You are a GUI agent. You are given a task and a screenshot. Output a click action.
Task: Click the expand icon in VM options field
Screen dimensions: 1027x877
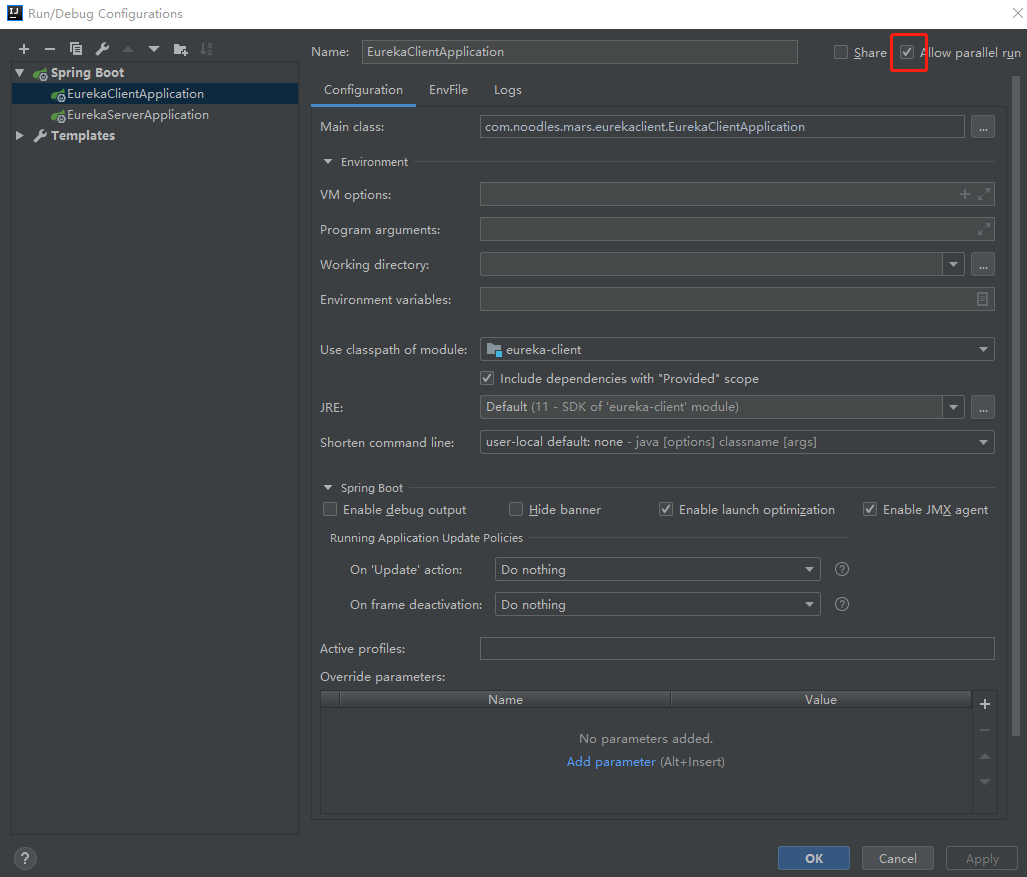(x=984, y=195)
